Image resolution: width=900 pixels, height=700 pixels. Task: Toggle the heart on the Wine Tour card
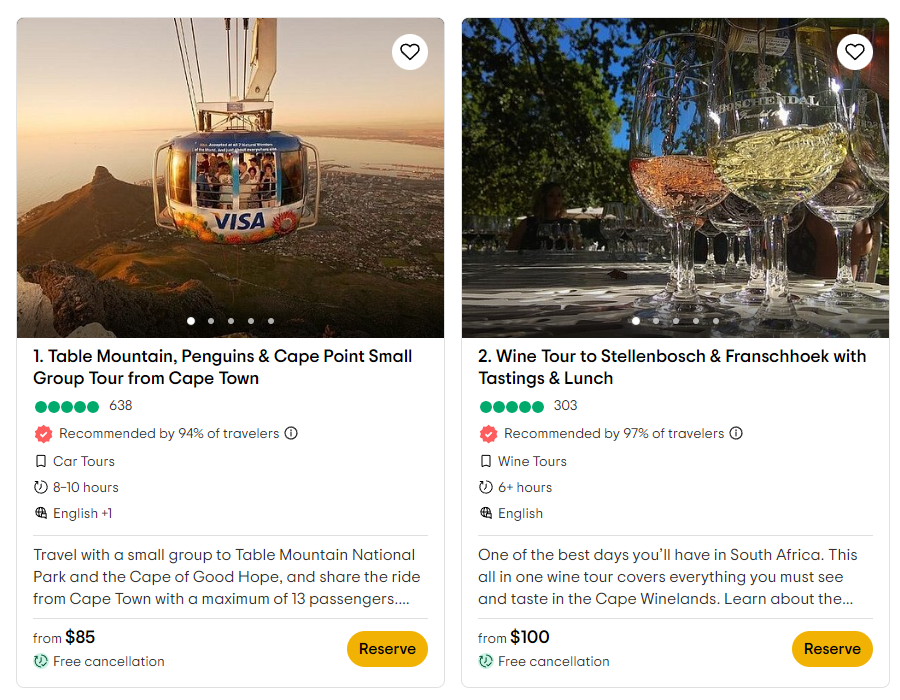(855, 52)
